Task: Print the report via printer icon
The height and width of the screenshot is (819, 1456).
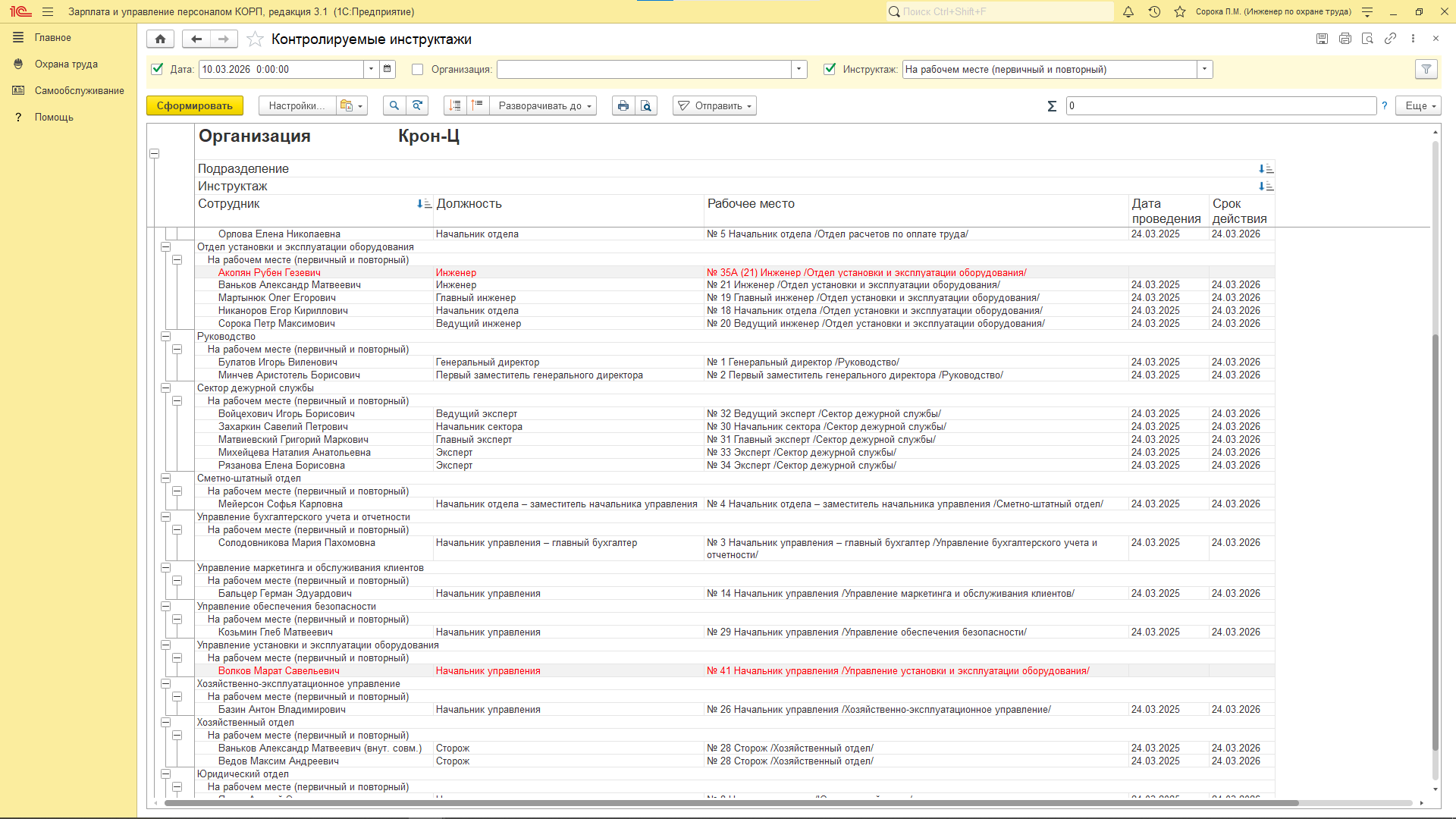Action: click(623, 105)
